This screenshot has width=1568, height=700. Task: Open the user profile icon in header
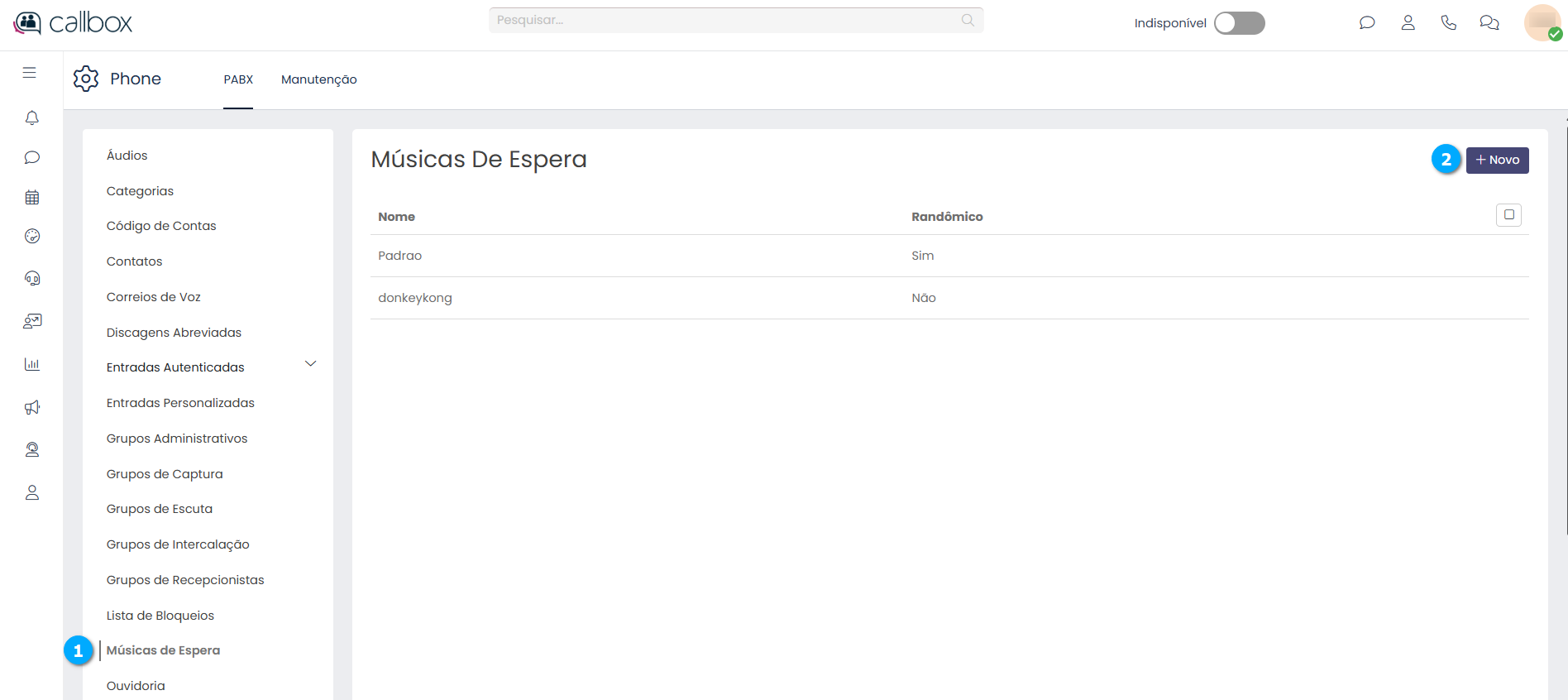tap(1408, 23)
